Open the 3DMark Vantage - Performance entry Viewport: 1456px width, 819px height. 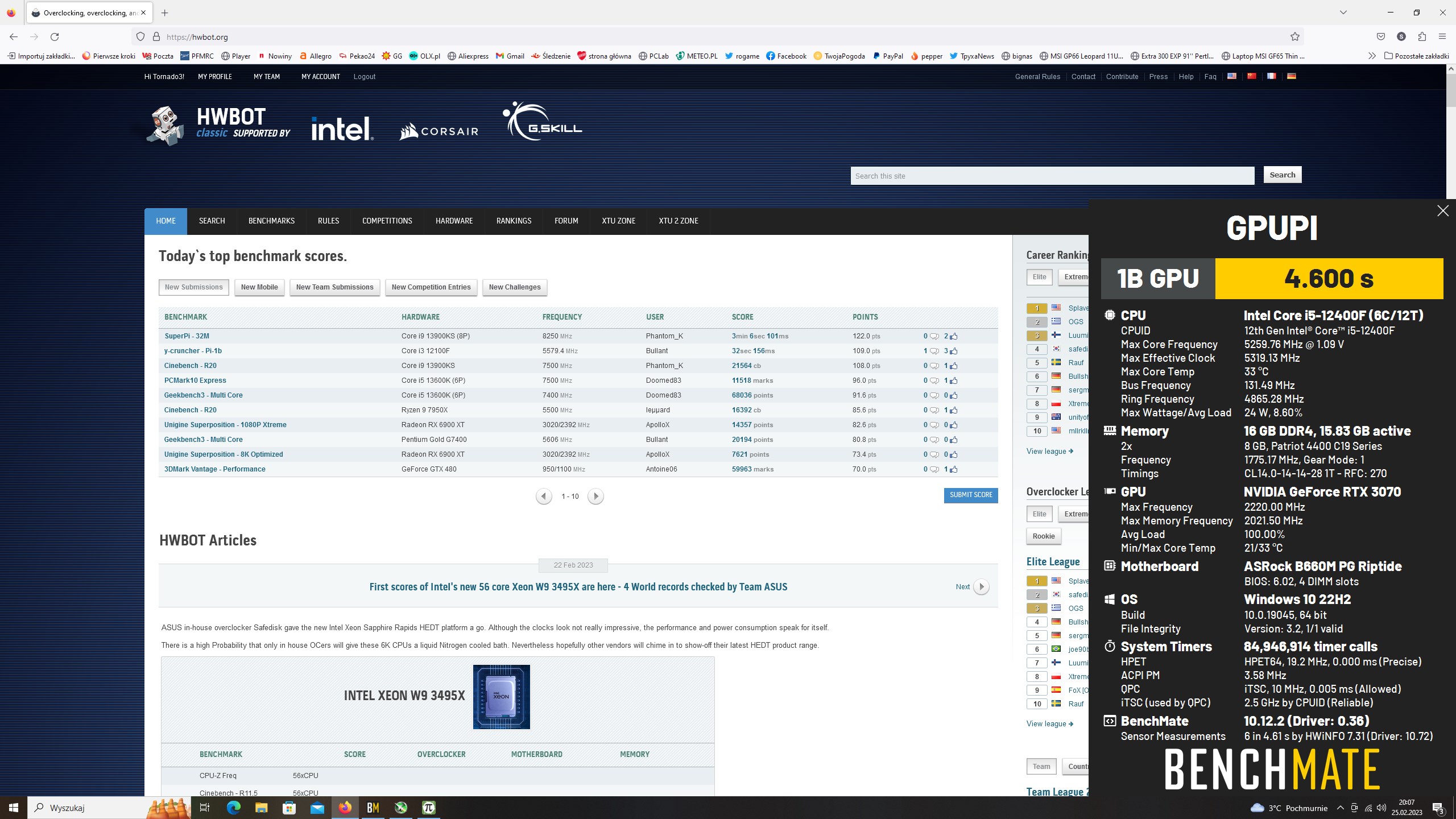pyautogui.click(x=214, y=469)
